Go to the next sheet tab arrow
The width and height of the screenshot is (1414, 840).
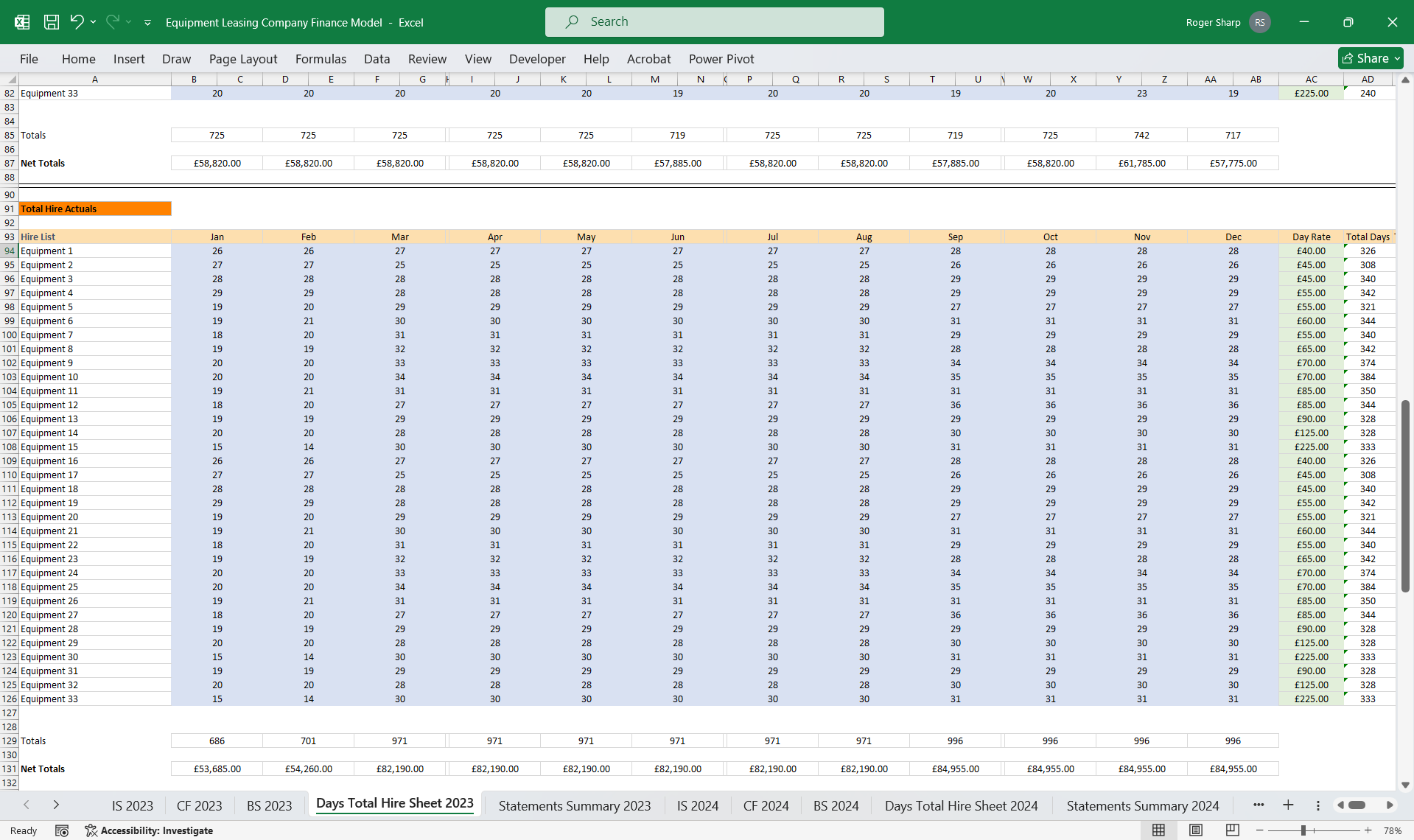coord(56,805)
